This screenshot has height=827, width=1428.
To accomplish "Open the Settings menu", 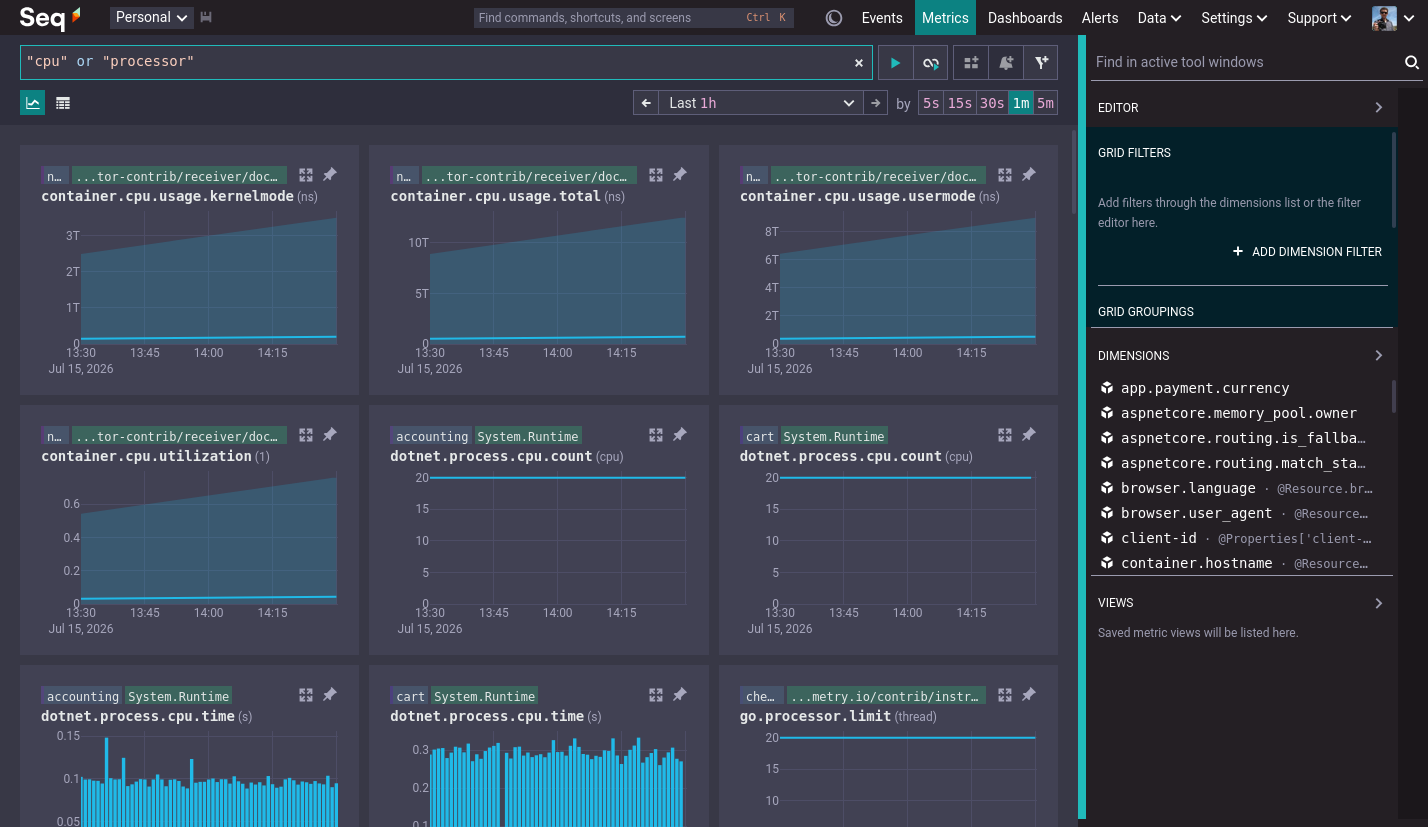I will click(x=1234, y=18).
